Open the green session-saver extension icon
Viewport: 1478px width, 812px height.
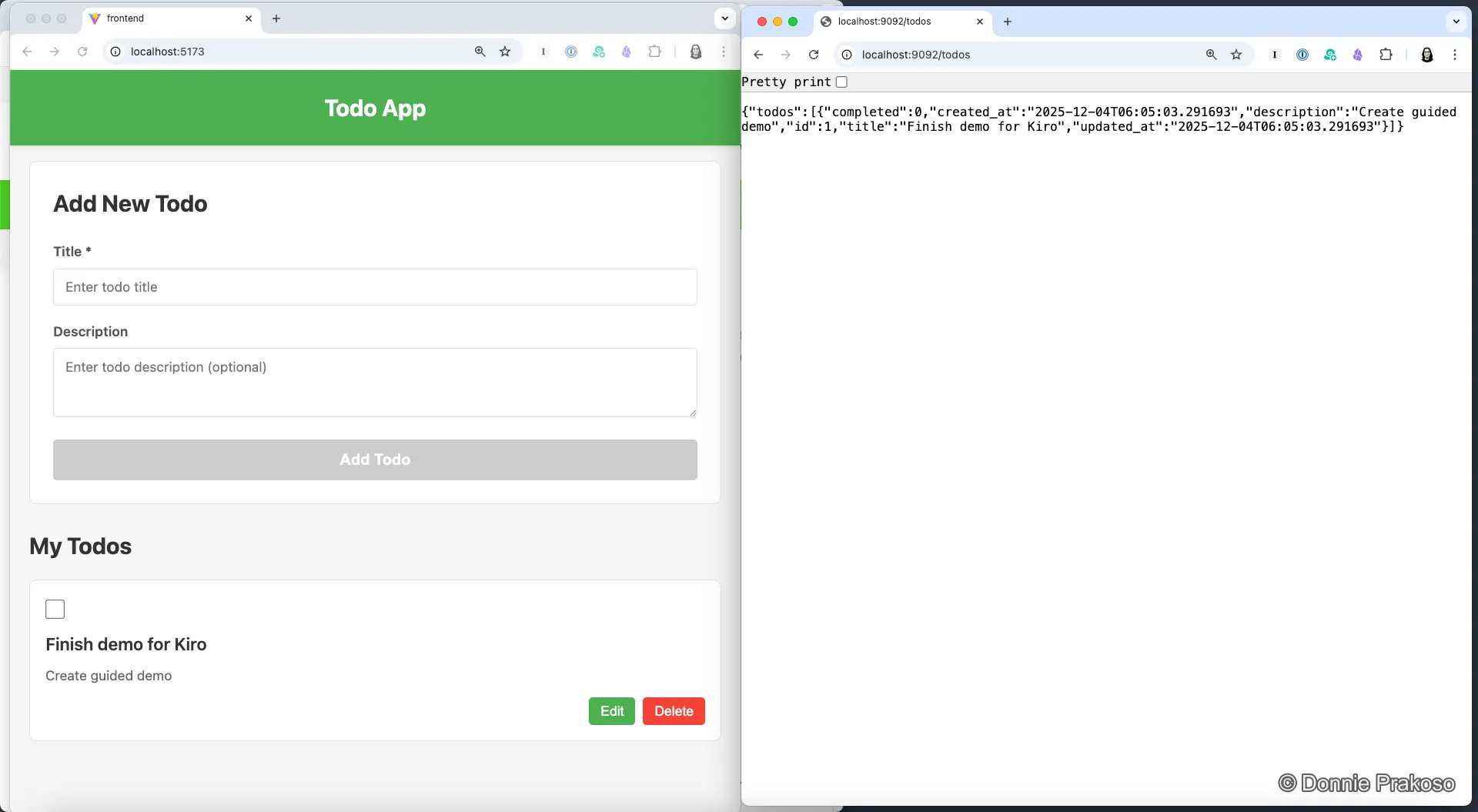click(x=599, y=52)
